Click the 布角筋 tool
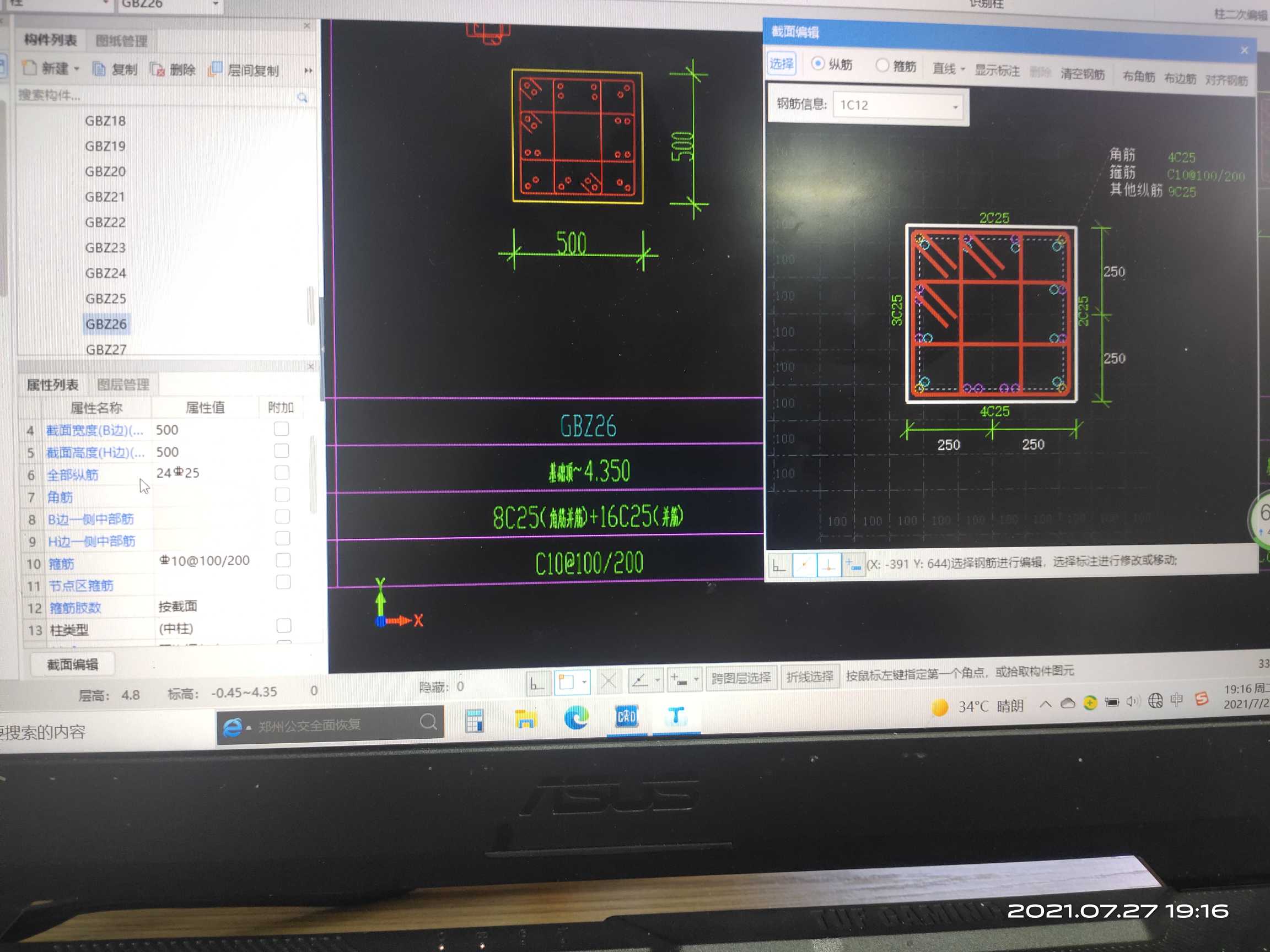Image resolution: width=1270 pixels, height=952 pixels. click(x=1138, y=77)
